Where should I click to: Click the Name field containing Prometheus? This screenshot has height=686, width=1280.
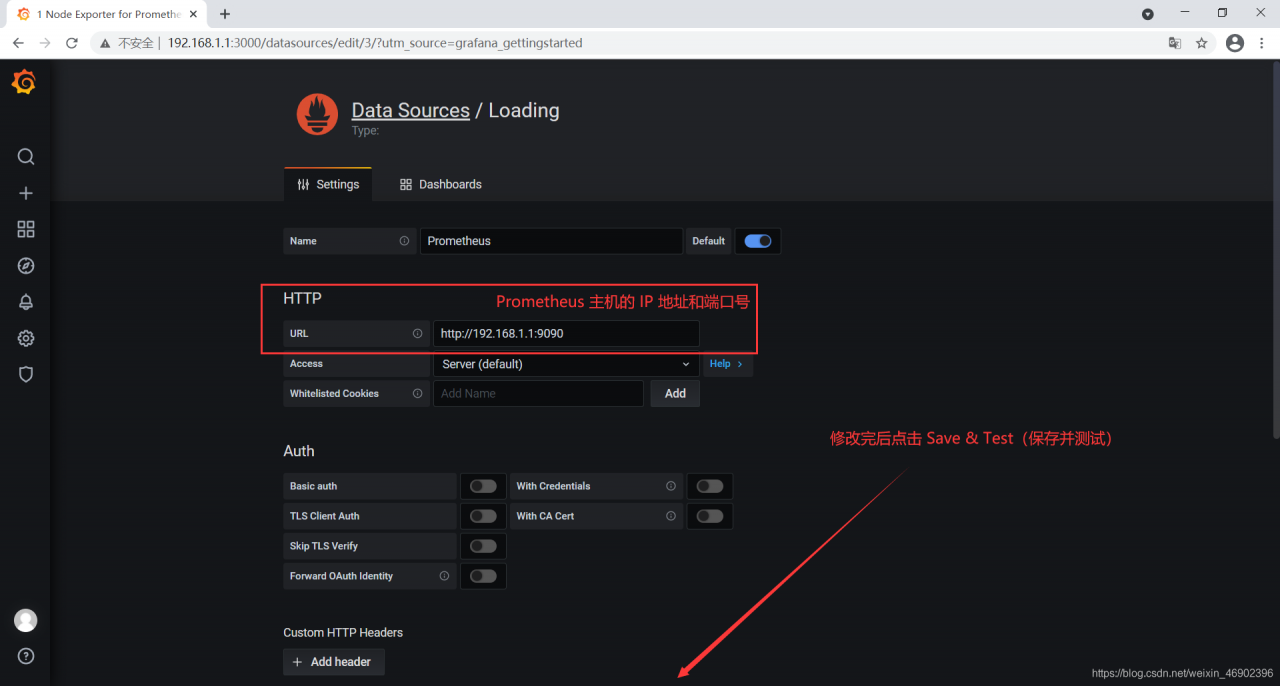click(x=551, y=241)
